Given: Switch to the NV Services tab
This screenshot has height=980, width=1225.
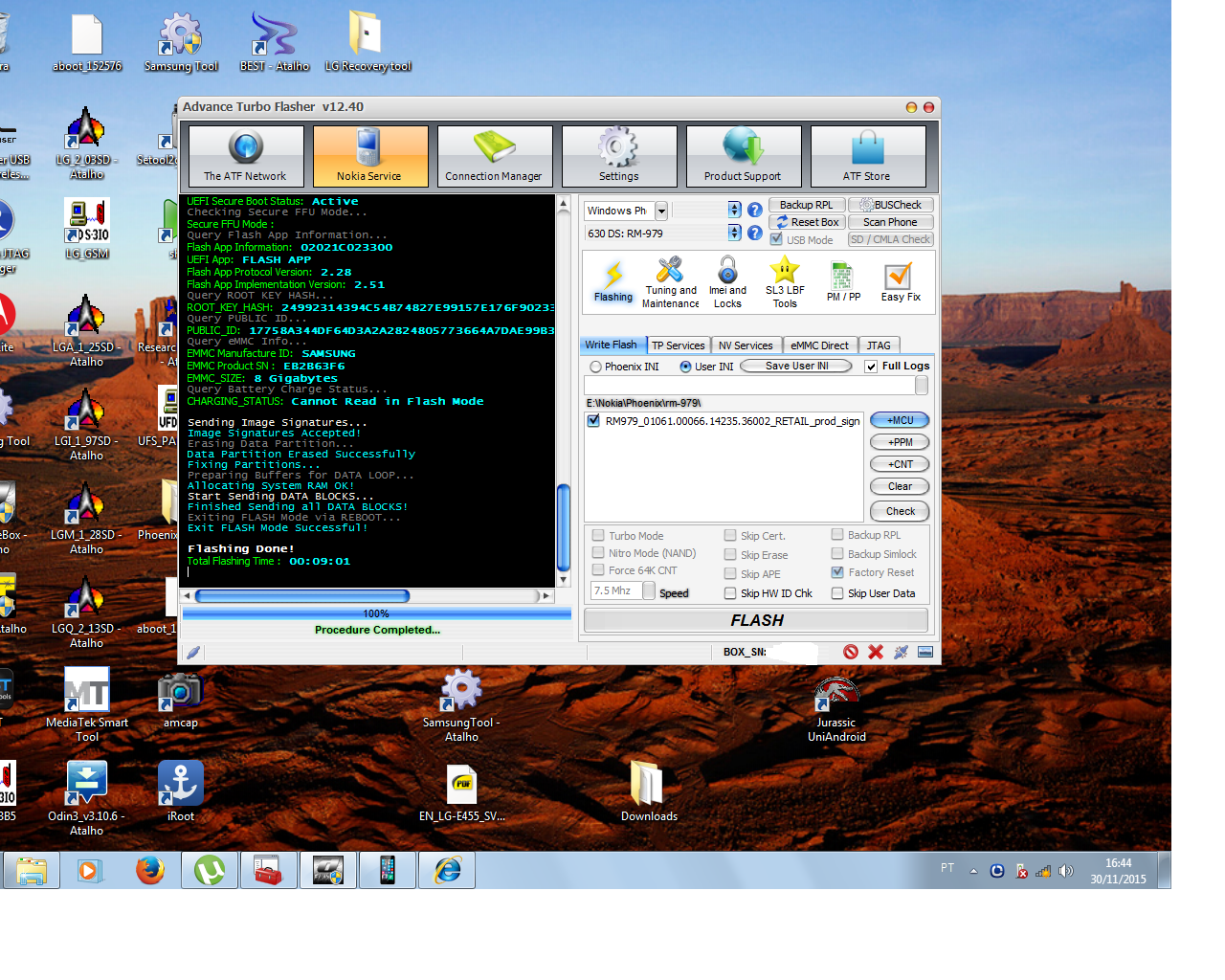Looking at the screenshot, I should [x=746, y=345].
